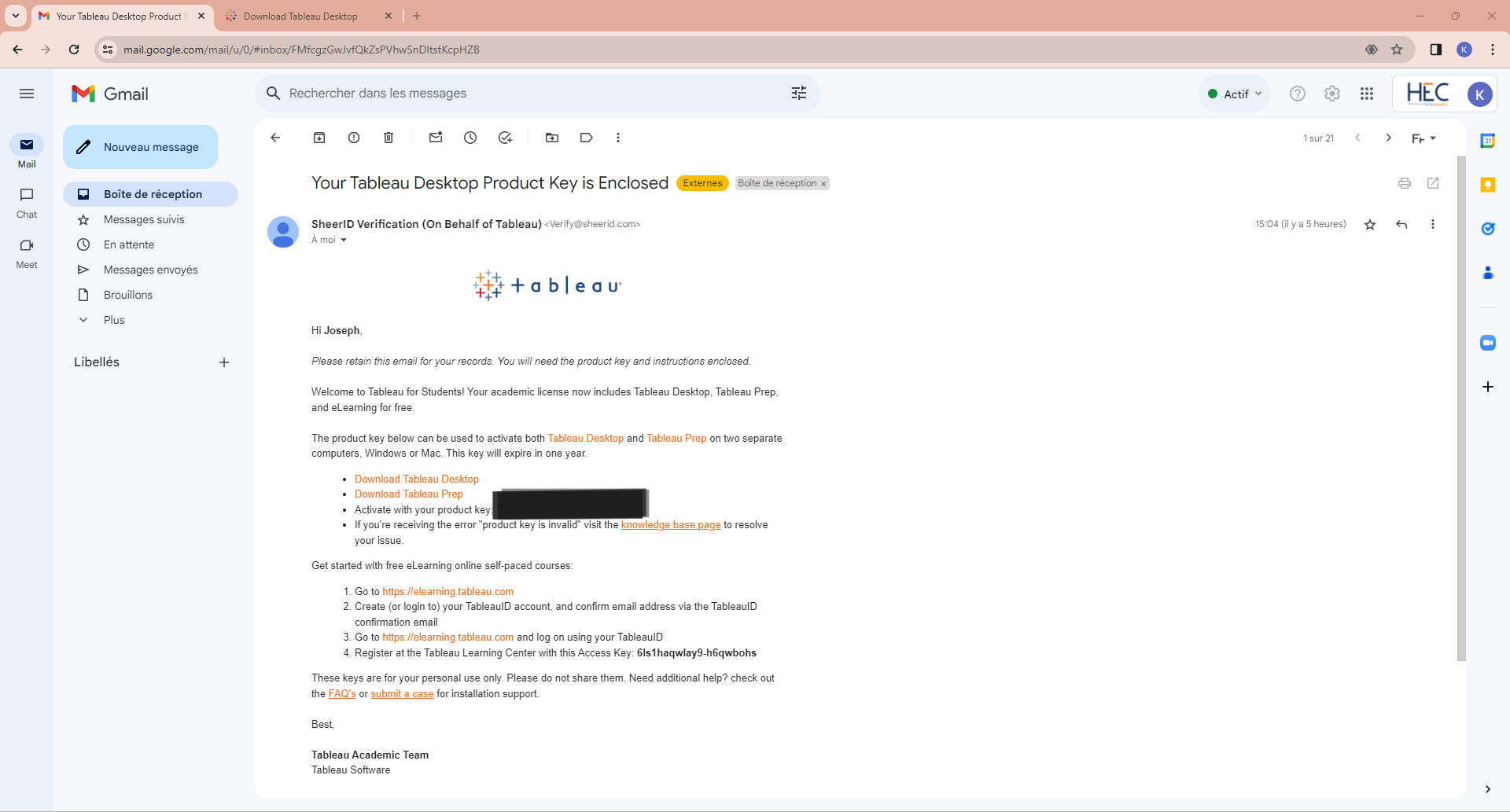Delete the email with trash icon
Screen dimensions: 1510x812
coord(389,138)
